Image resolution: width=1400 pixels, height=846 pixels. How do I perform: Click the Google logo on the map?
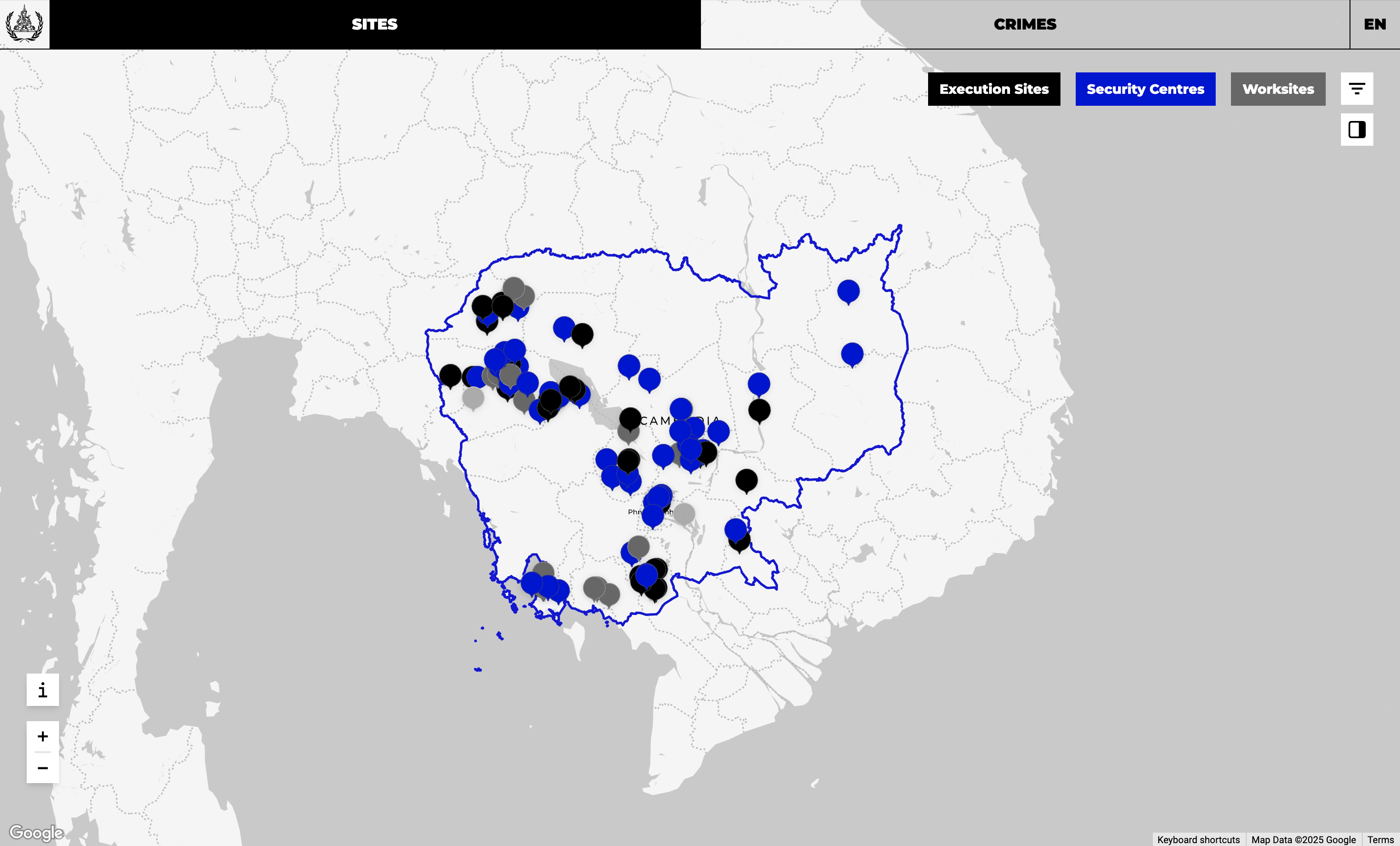[36, 832]
